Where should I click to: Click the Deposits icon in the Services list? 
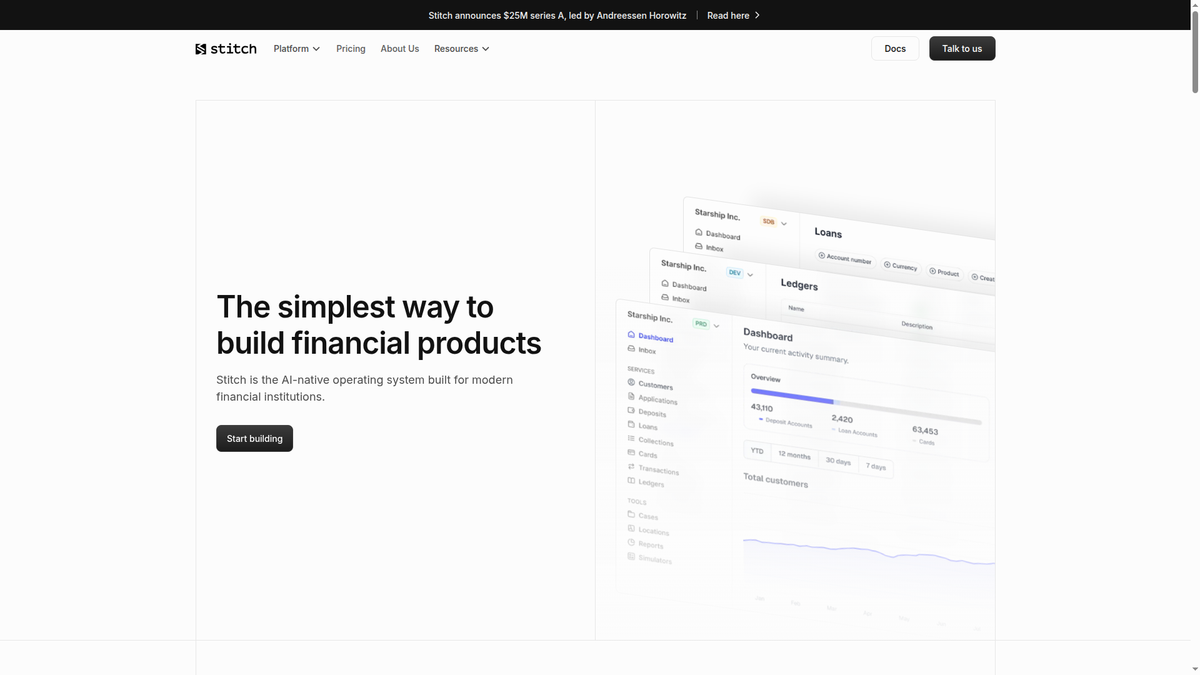pos(631,410)
